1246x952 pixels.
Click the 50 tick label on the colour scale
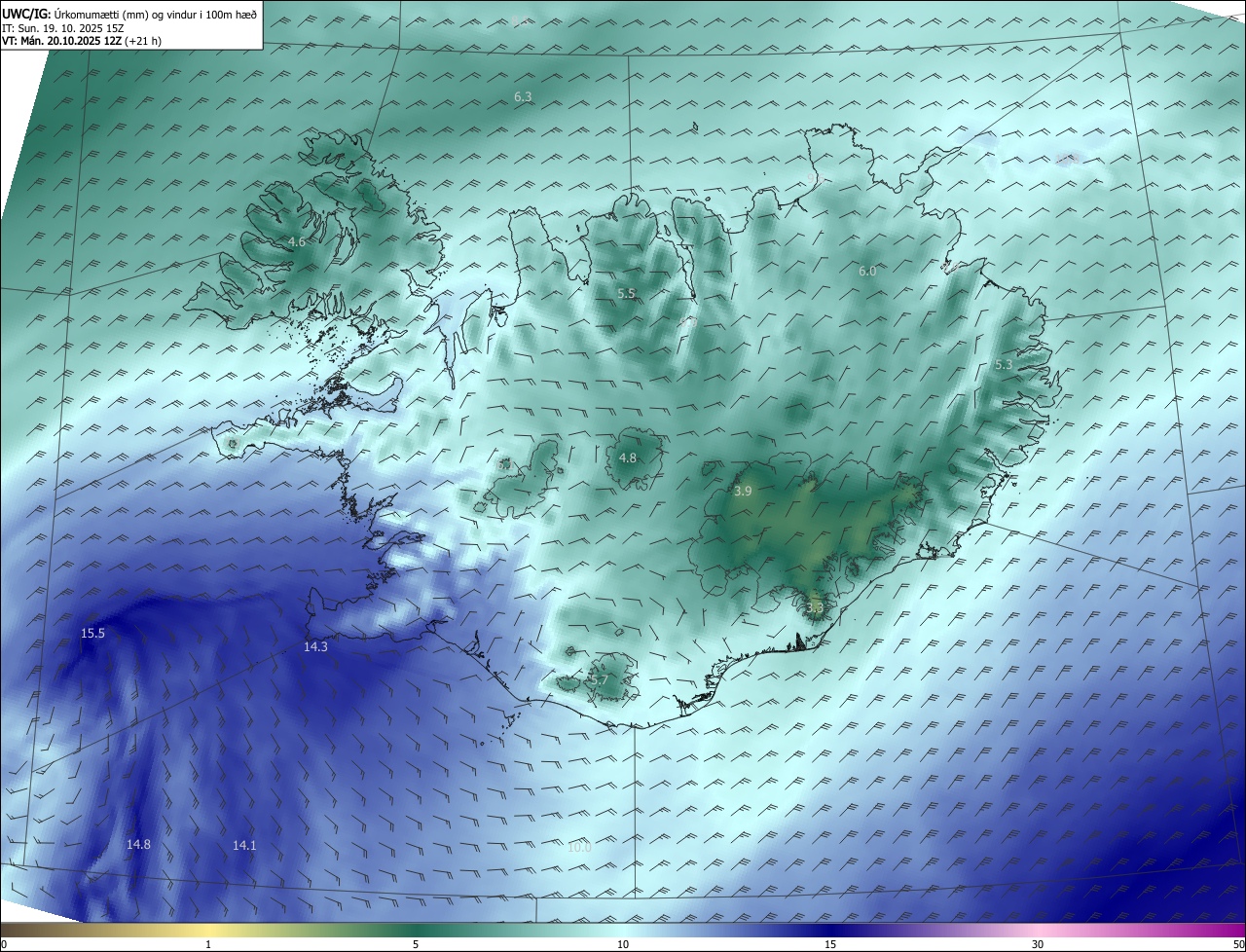pyautogui.click(x=1238, y=944)
